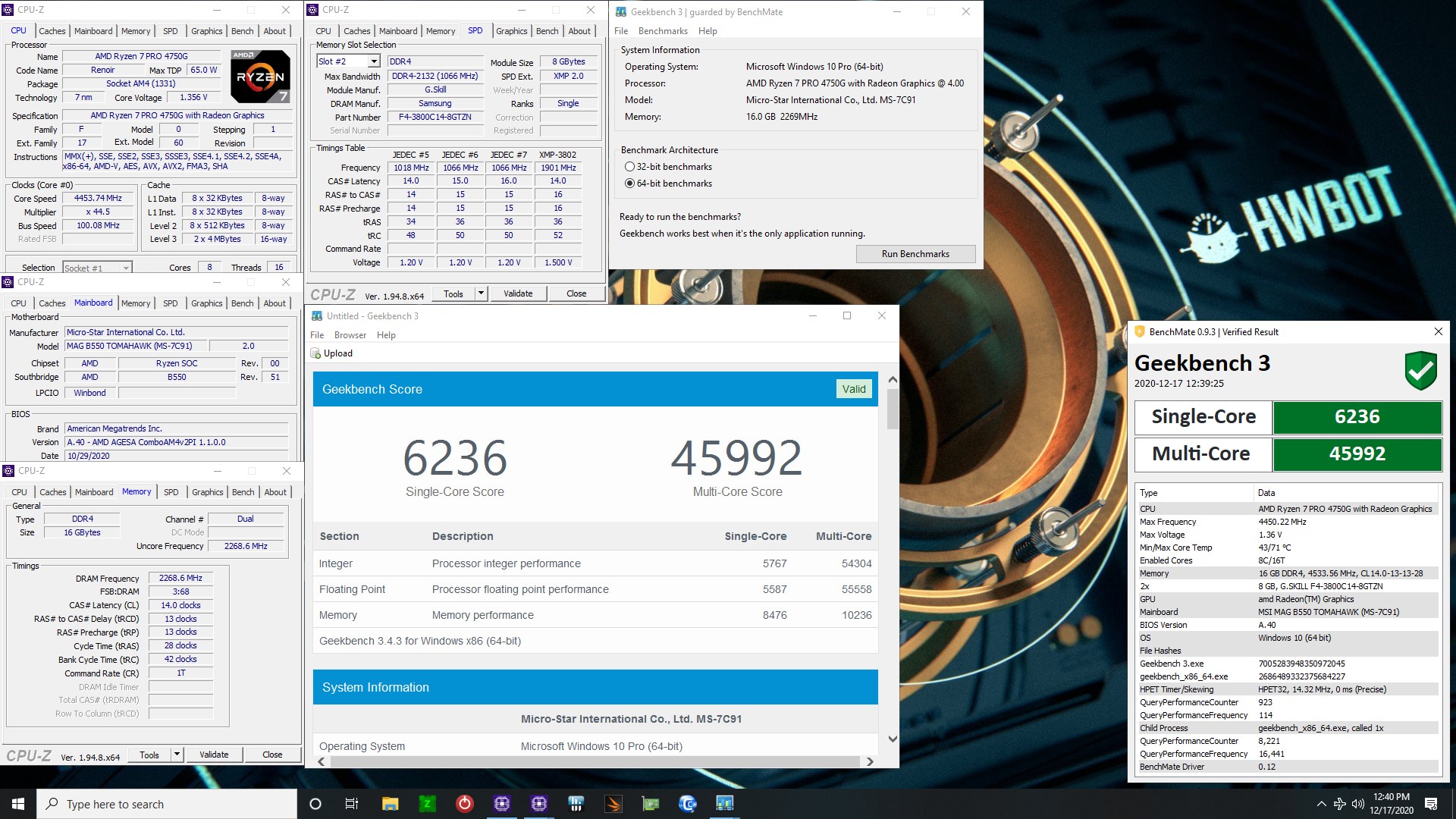Click the horizontal scroll left arrow in Geekbench
The image size is (1456, 819).
click(x=322, y=761)
